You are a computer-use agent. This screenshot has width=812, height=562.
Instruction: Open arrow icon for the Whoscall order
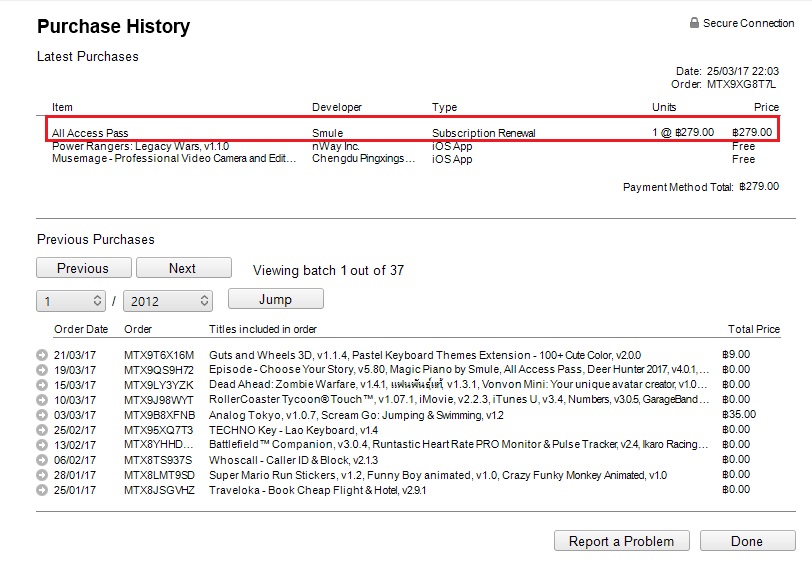point(42,460)
